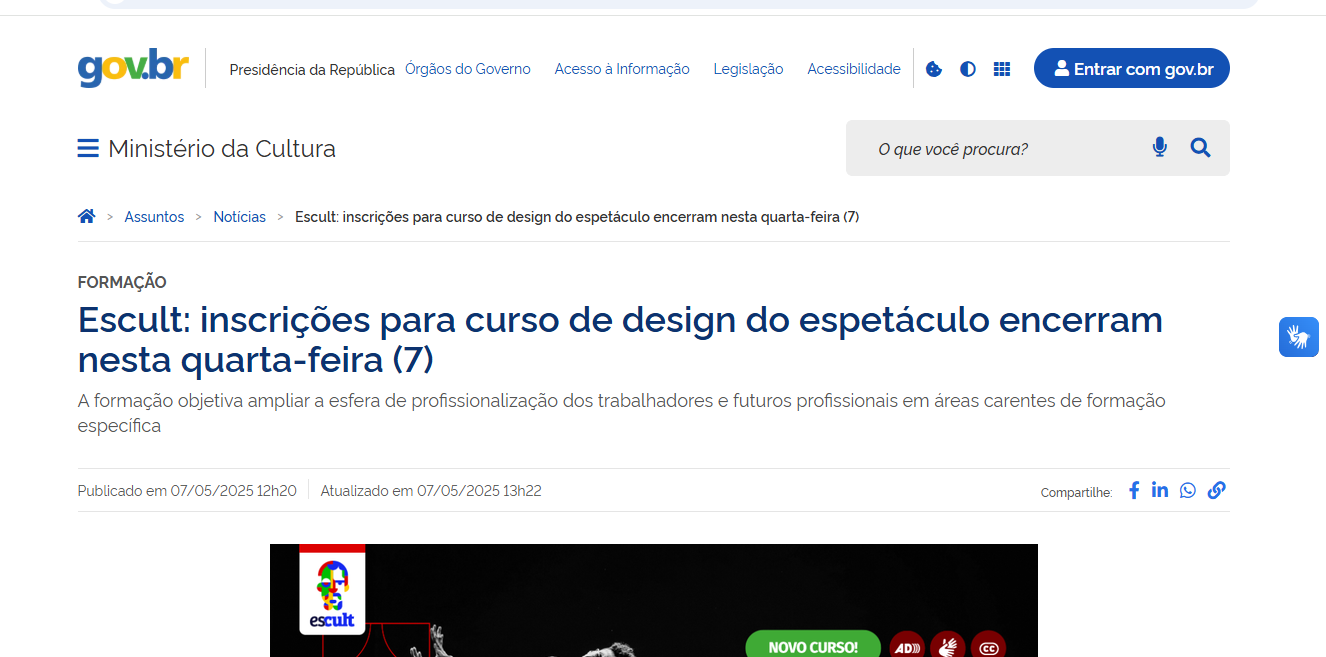Open Notícias breadcrumb link
This screenshot has width=1326, height=657.
[240, 217]
